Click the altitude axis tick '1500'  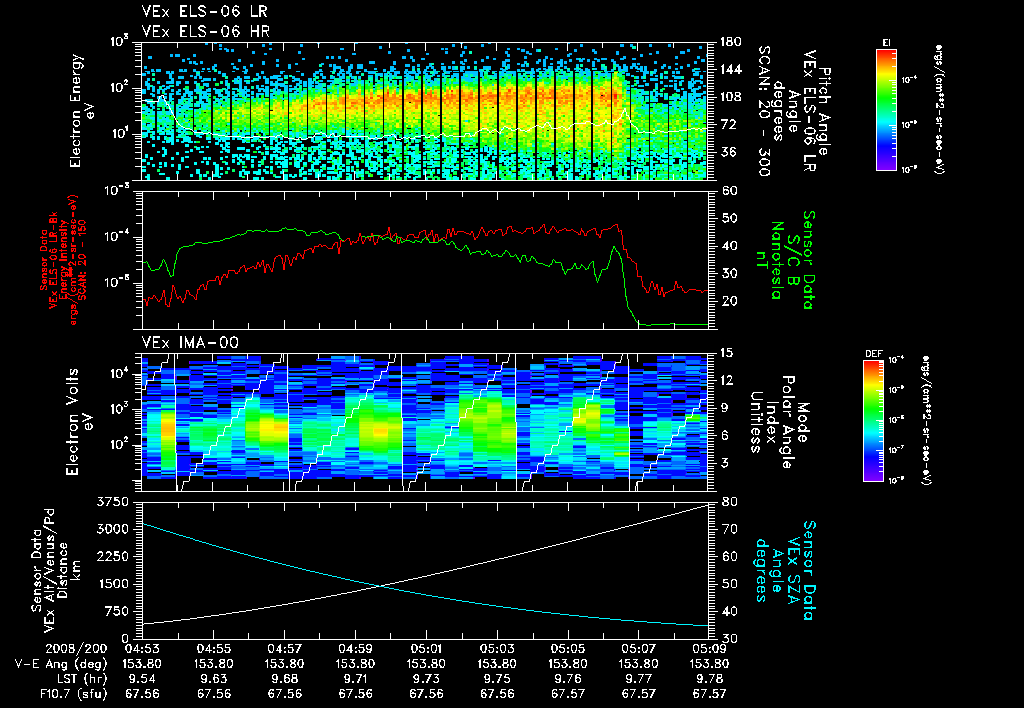coord(112,584)
